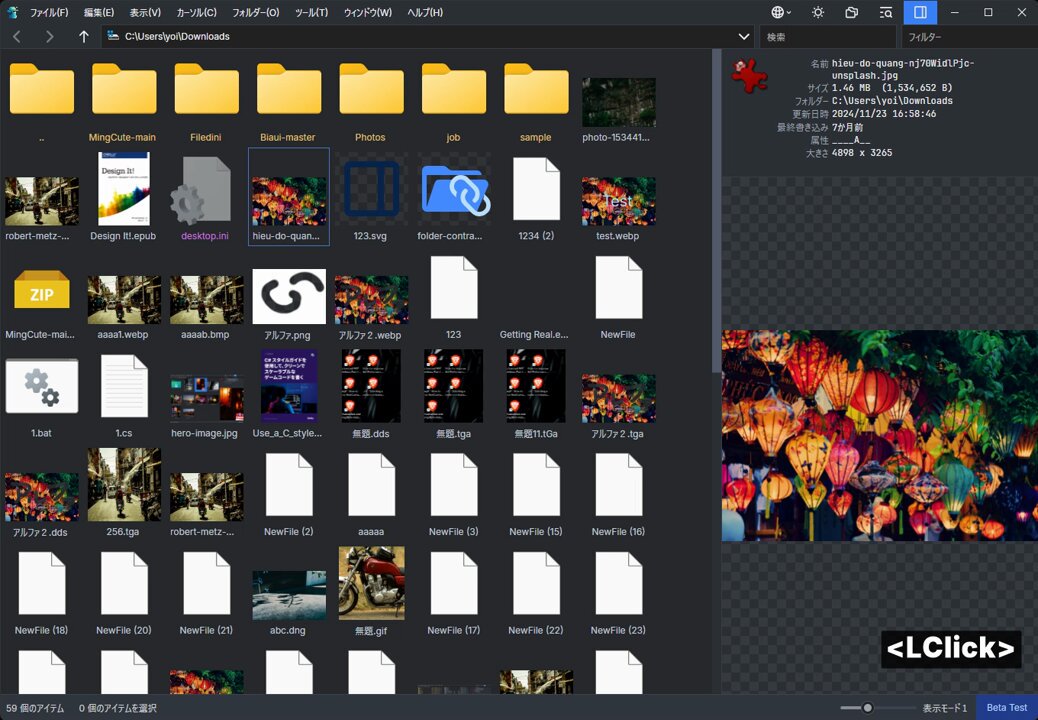Click the 59 個のアイテム status text

(x=35, y=708)
